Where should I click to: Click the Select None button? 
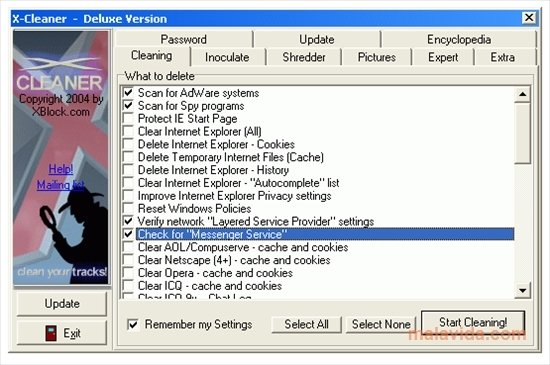(x=381, y=324)
